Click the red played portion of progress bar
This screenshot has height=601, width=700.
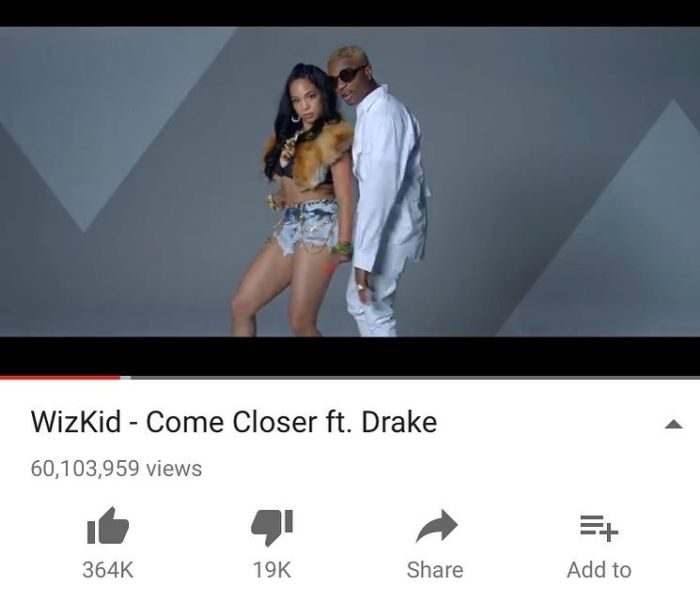pyautogui.click(x=60, y=378)
